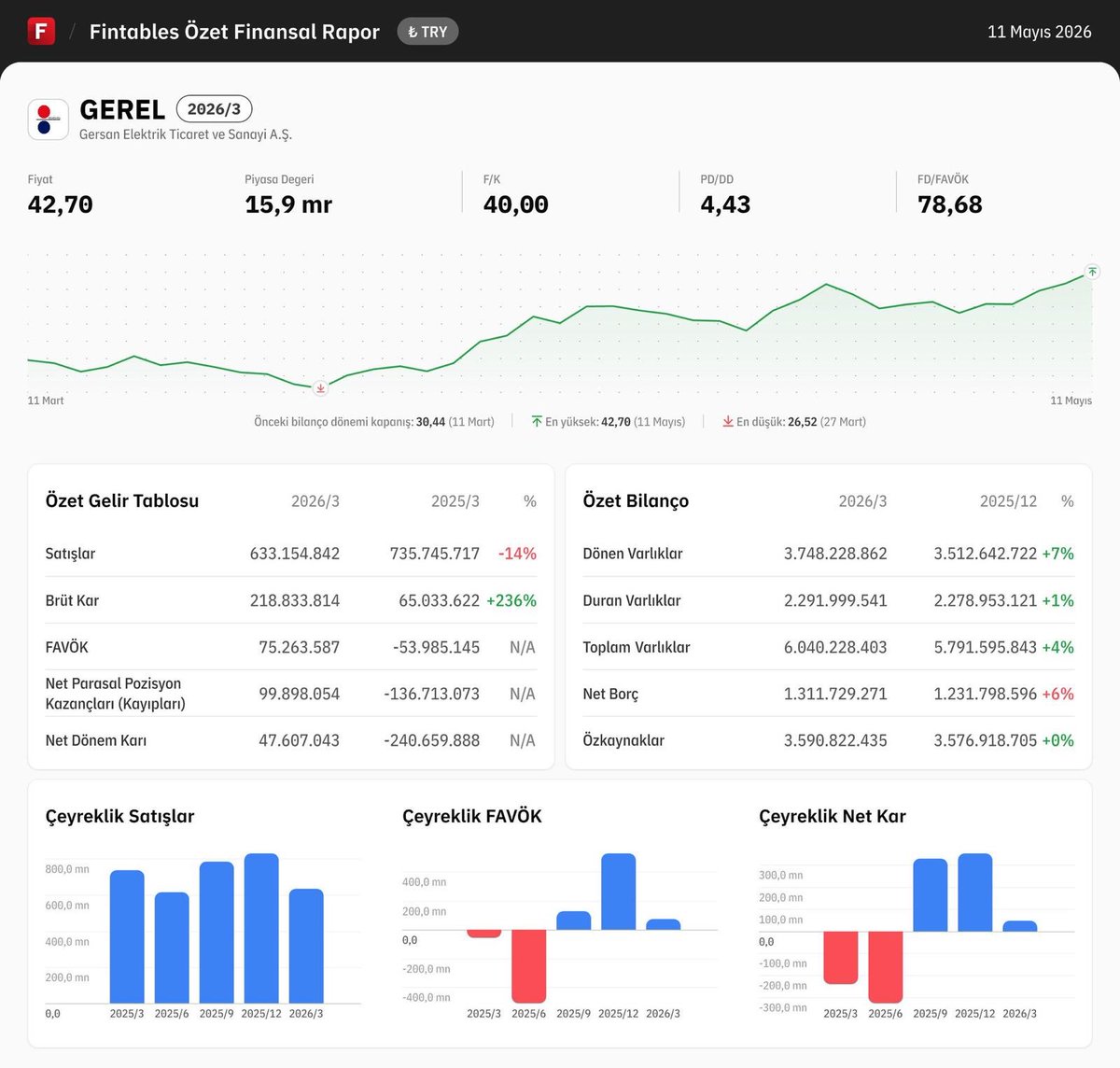The image size is (1120, 1068).
Task: Click the date 11 Mayıs 2026
Action: [1040, 32]
